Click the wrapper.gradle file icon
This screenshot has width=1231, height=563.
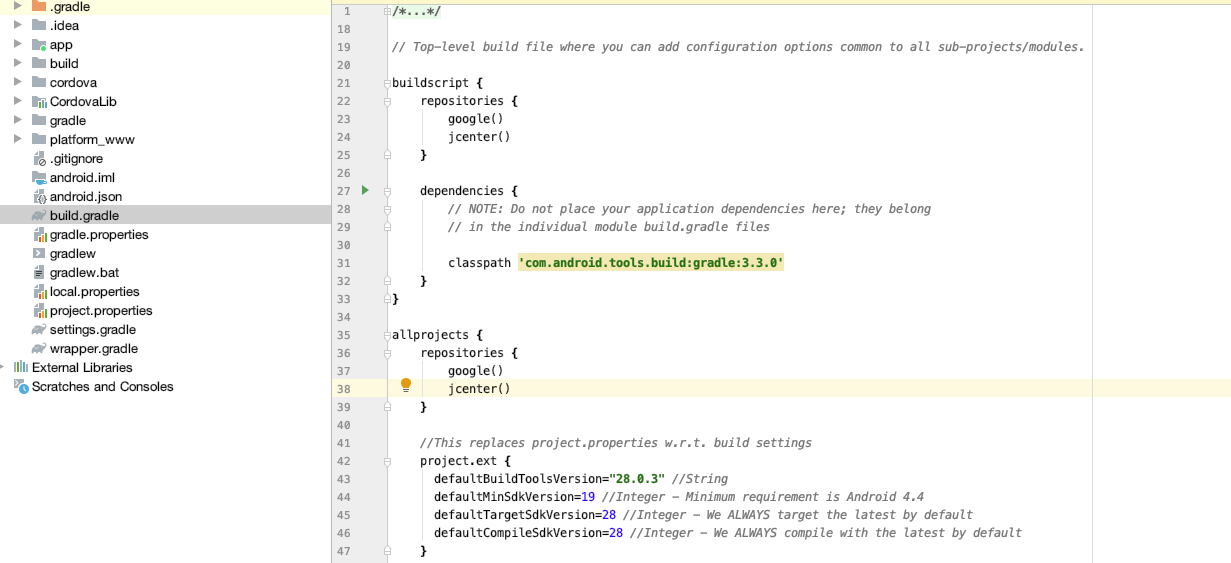tap(39, 348)
